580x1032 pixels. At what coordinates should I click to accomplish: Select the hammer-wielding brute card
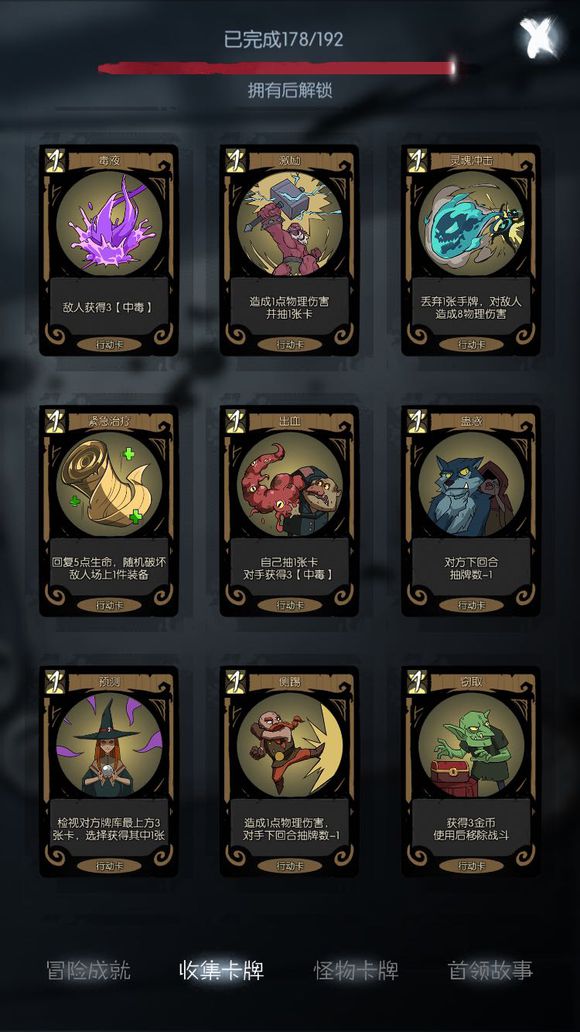pyautogui.click(x=289, y=250)
